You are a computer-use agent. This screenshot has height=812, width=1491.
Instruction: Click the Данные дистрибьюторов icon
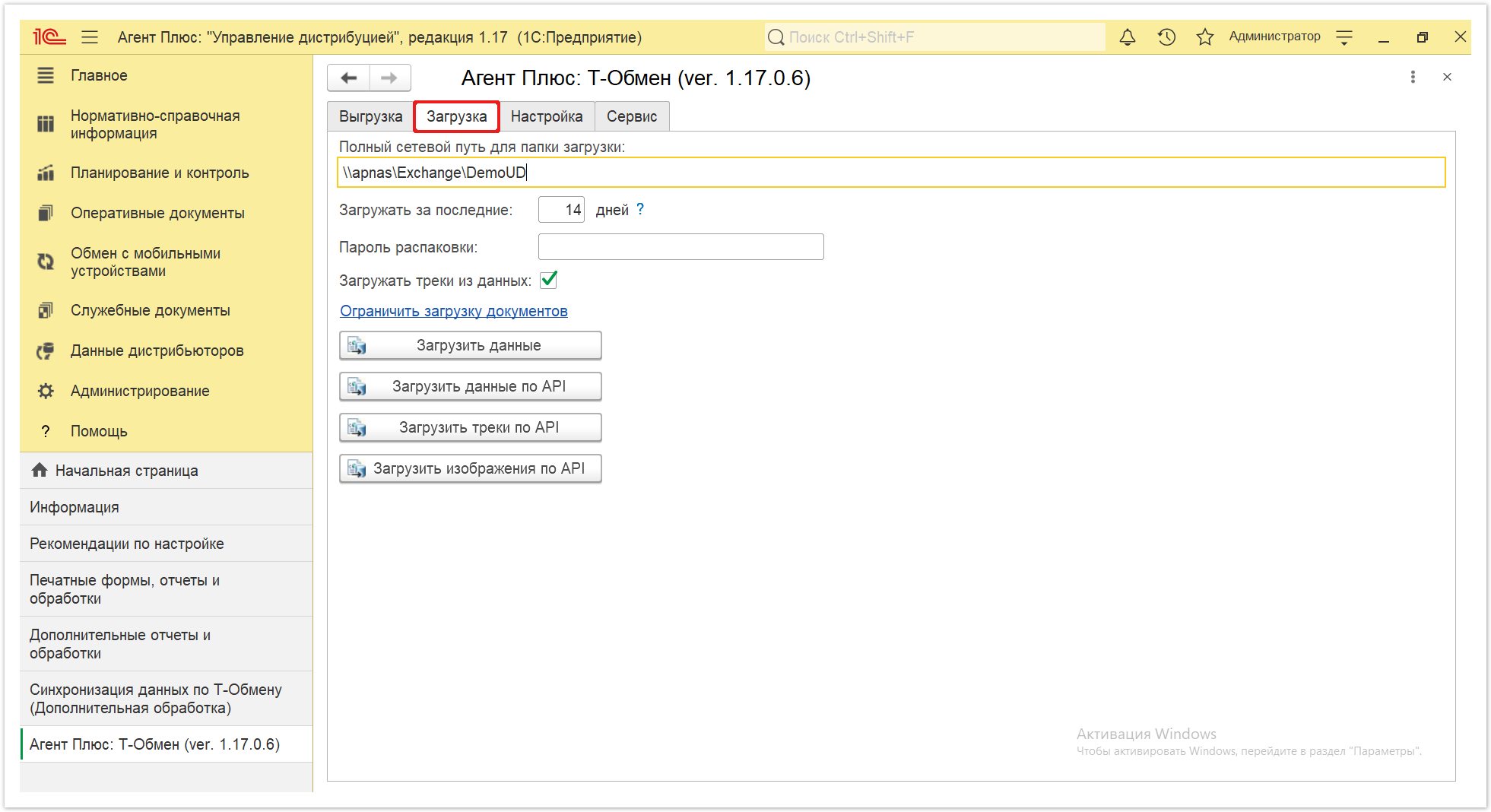[46, 350]
